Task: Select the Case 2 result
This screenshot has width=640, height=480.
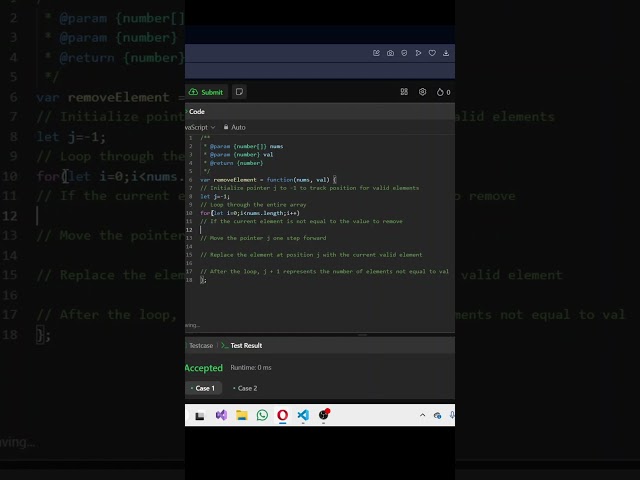Action: [245, 388]
